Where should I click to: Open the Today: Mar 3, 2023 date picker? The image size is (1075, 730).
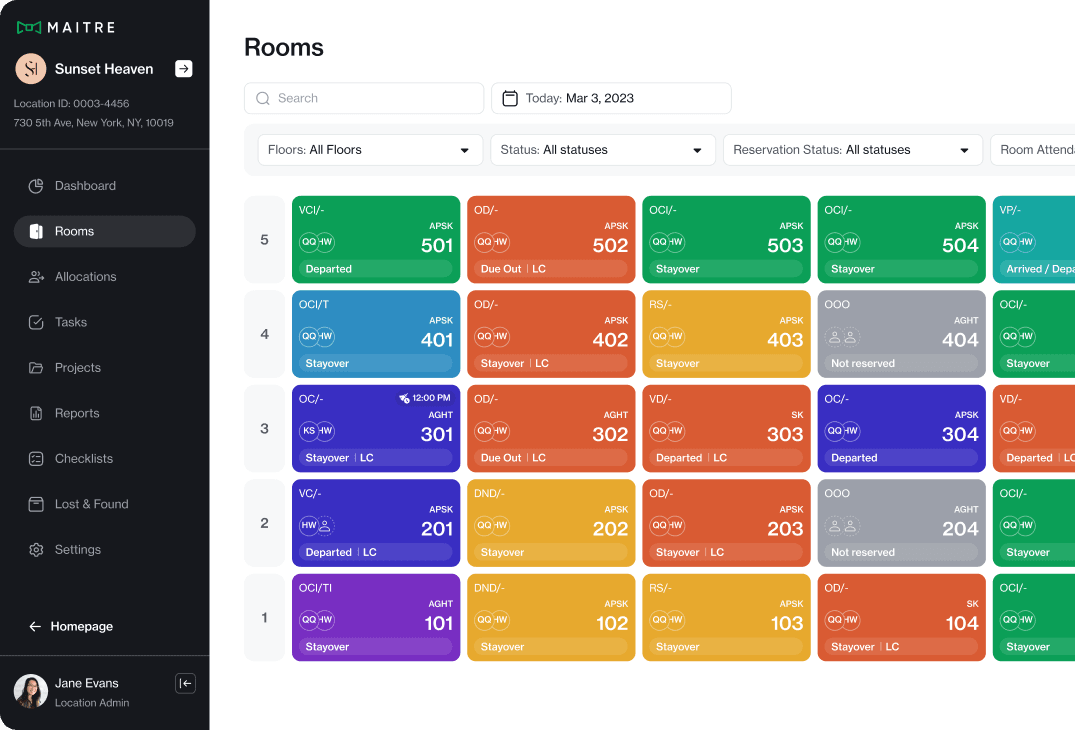pos(611,98)
